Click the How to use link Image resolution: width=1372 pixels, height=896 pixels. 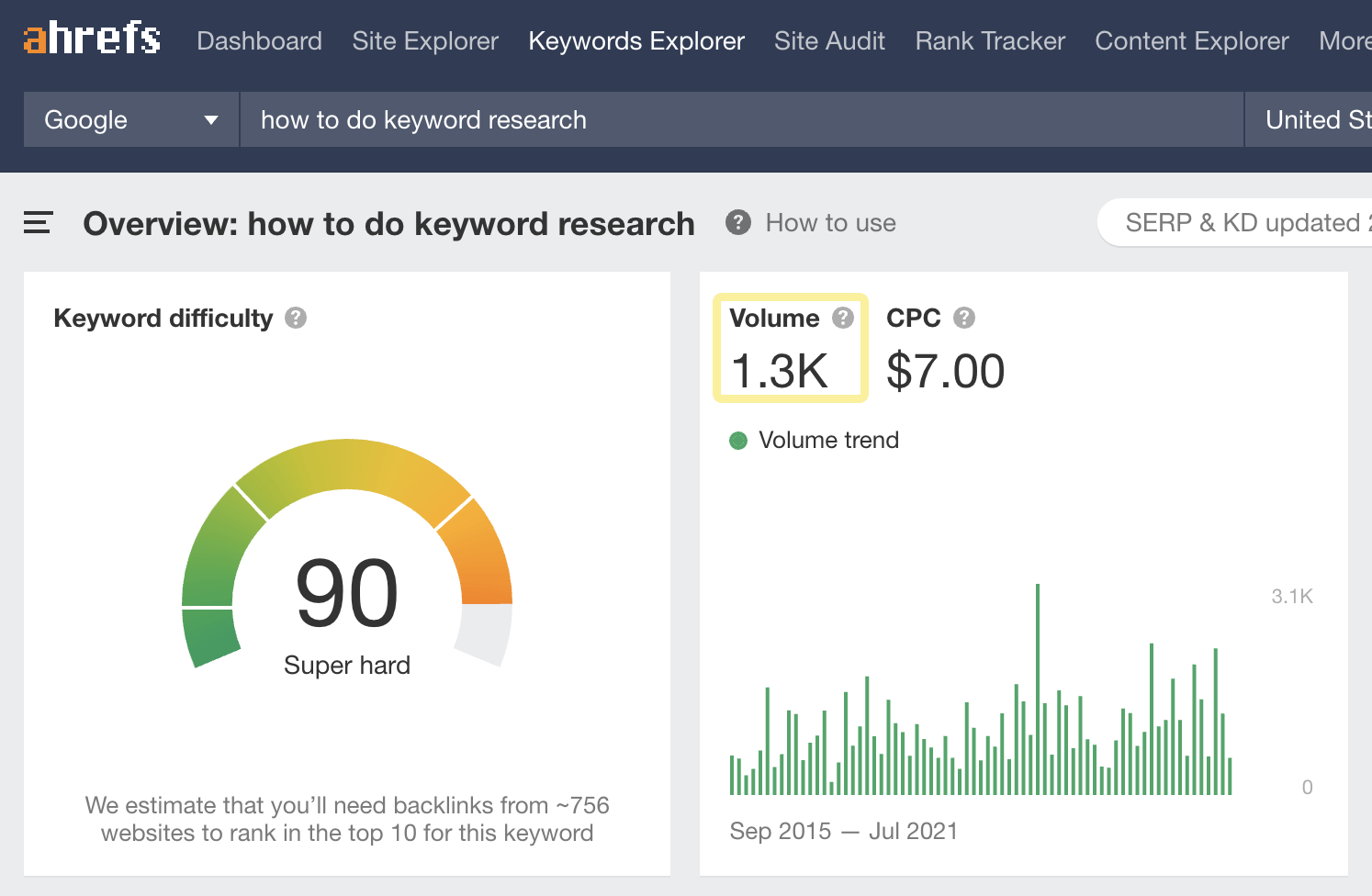(830, 222)
